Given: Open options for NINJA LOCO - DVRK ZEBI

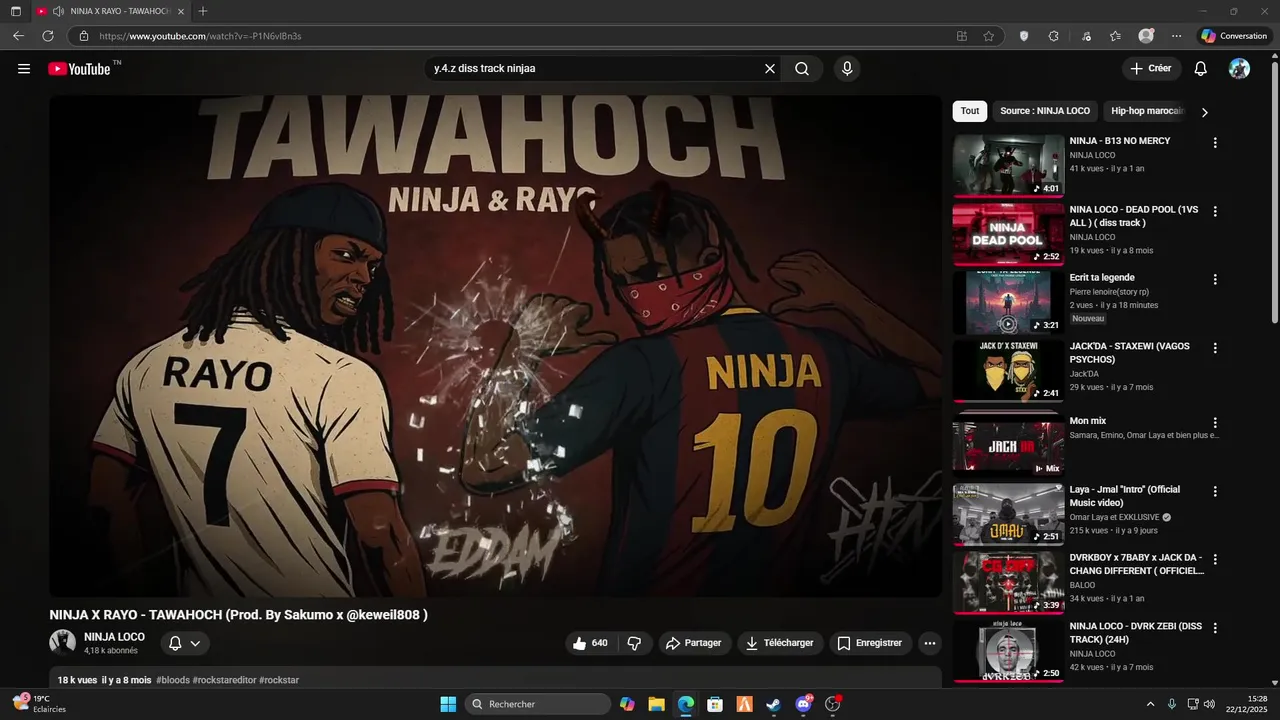Looking at the screenshot, I should (1215, 628).
